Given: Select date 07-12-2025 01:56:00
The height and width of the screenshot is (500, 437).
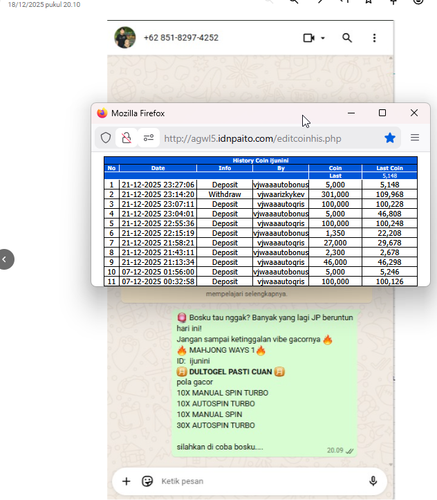Looking at the screenshot, I should pos(158,272).
